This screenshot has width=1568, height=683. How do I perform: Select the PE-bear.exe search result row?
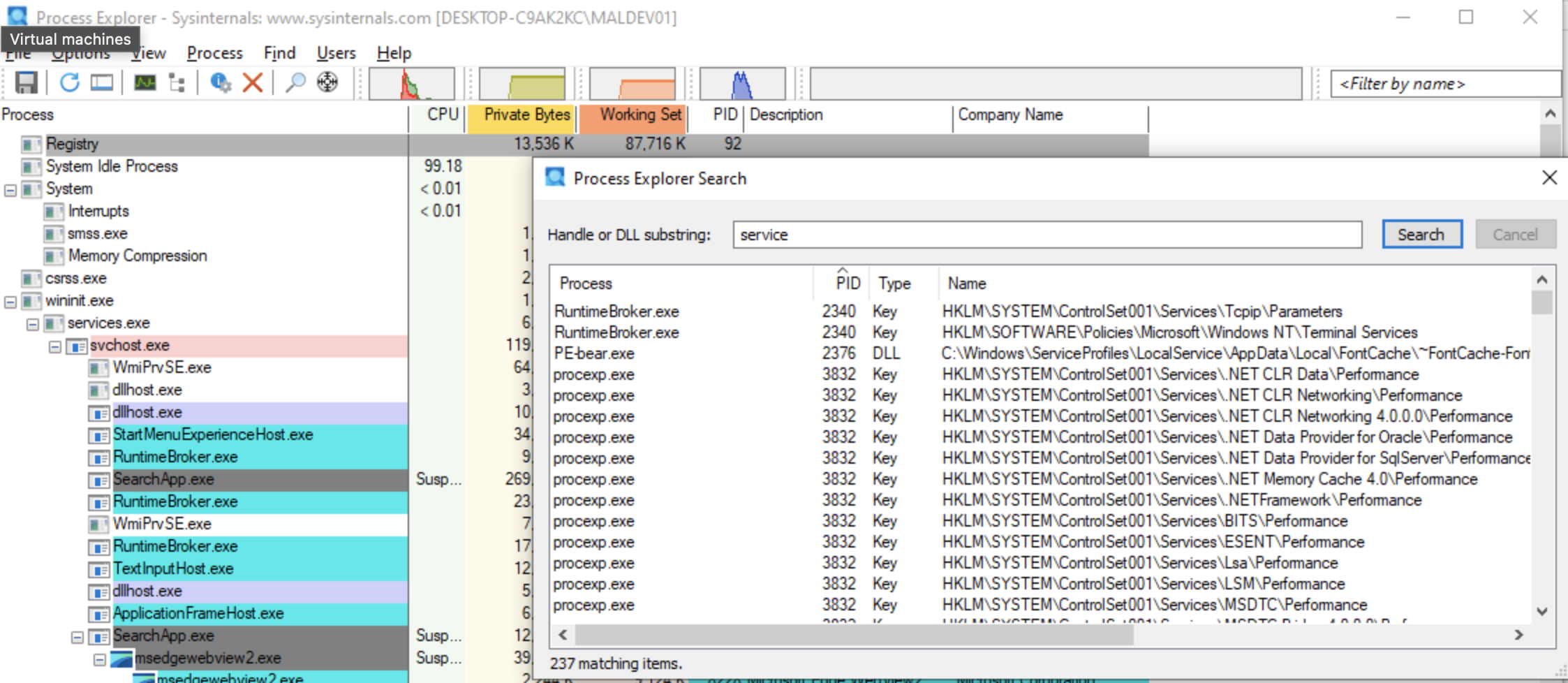(x=594, y=353)
